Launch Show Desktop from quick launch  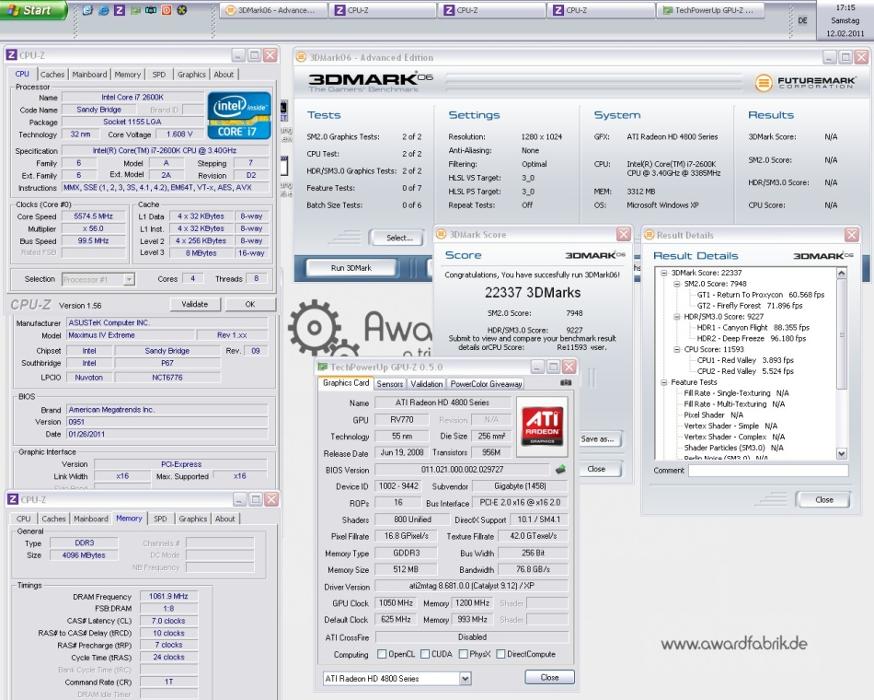point(88,10)
